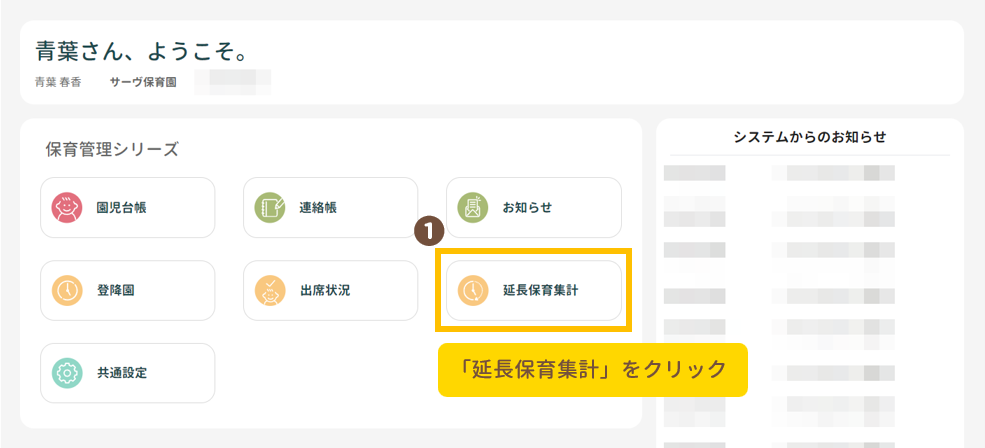Image resolution: width=985 pixels, height=448 pixels.
Task: Click the yellow 「延長保育集計」をクリック callout
Action: tap(592, 370)
